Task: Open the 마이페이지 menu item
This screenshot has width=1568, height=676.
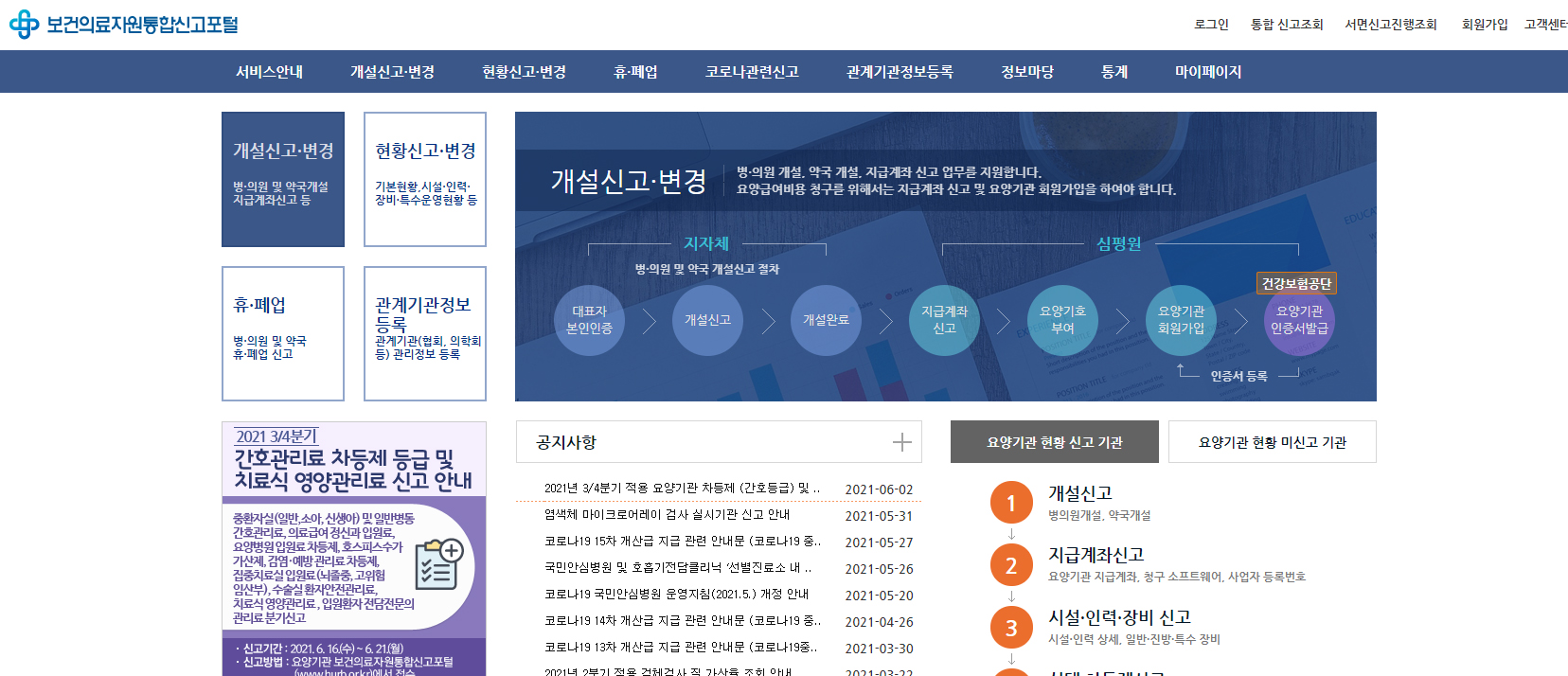Action: tap(1207, 72)
